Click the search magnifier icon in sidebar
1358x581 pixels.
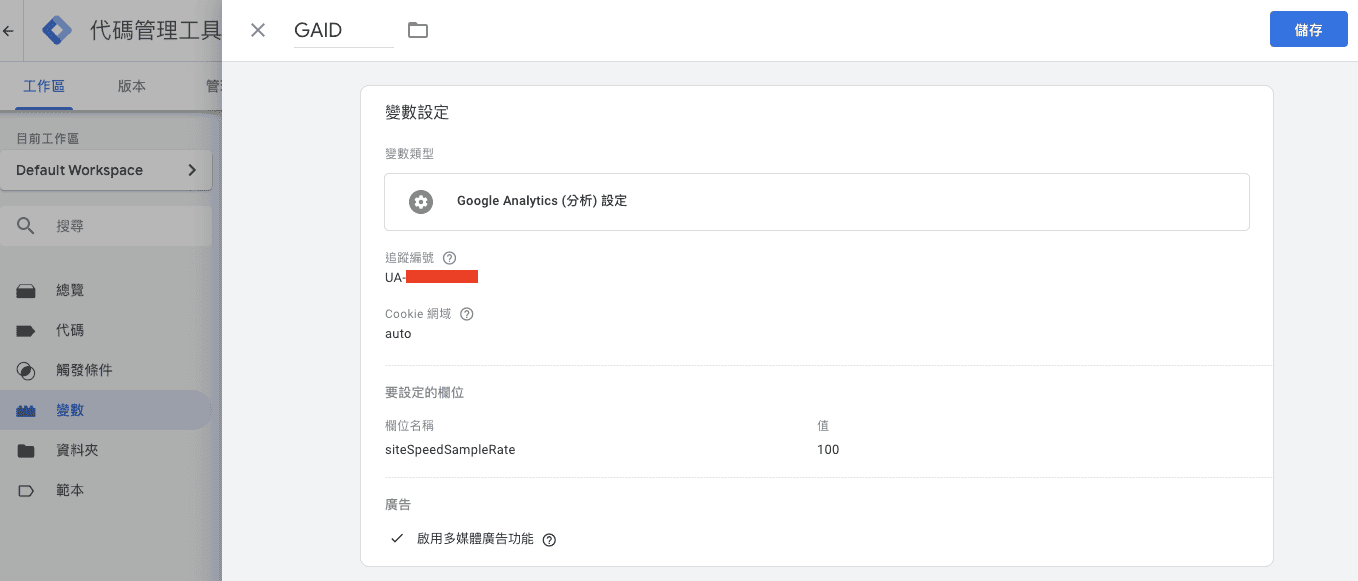tap(27, 226)
